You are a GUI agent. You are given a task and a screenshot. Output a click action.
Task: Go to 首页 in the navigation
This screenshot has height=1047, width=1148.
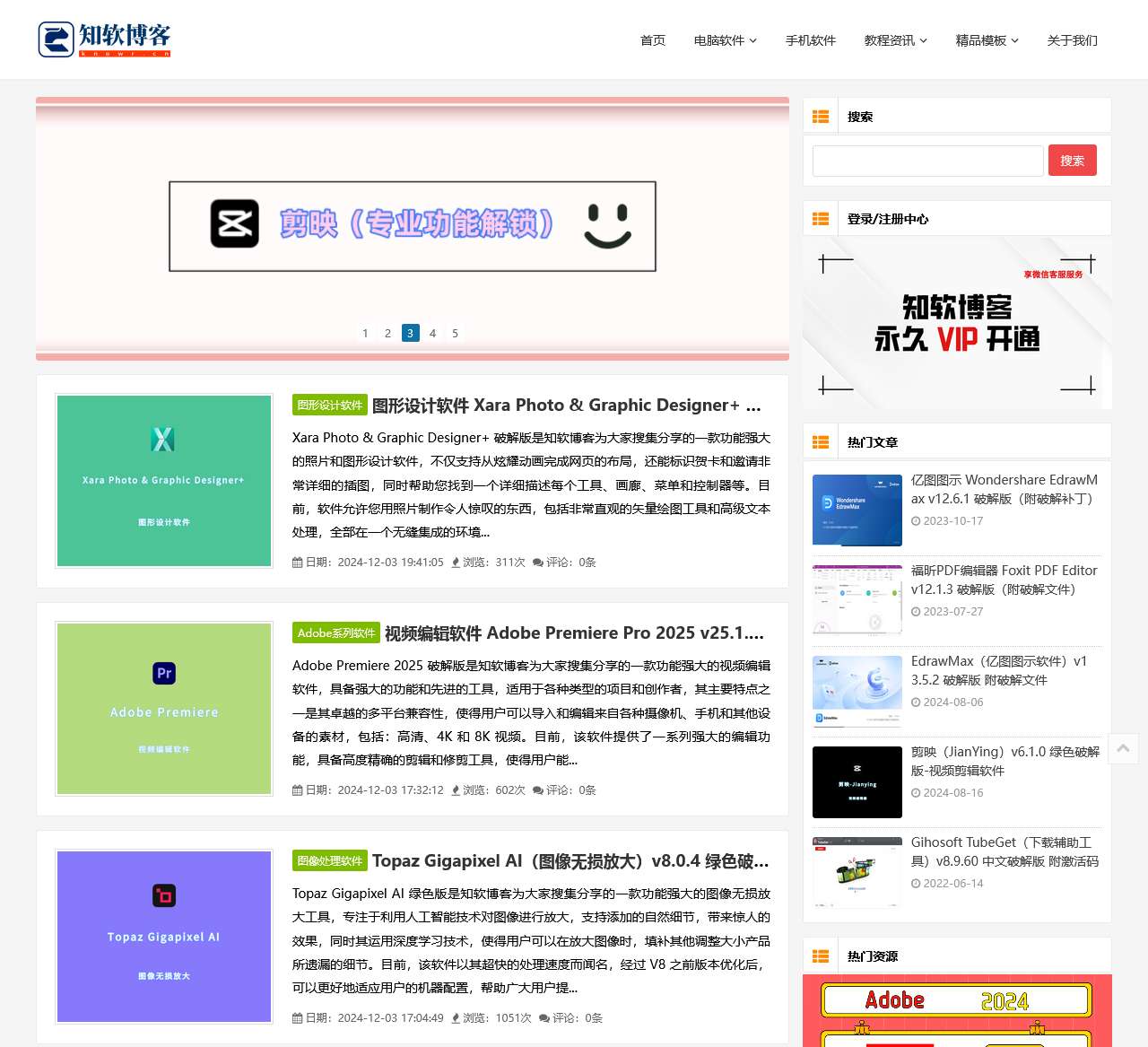653,40
